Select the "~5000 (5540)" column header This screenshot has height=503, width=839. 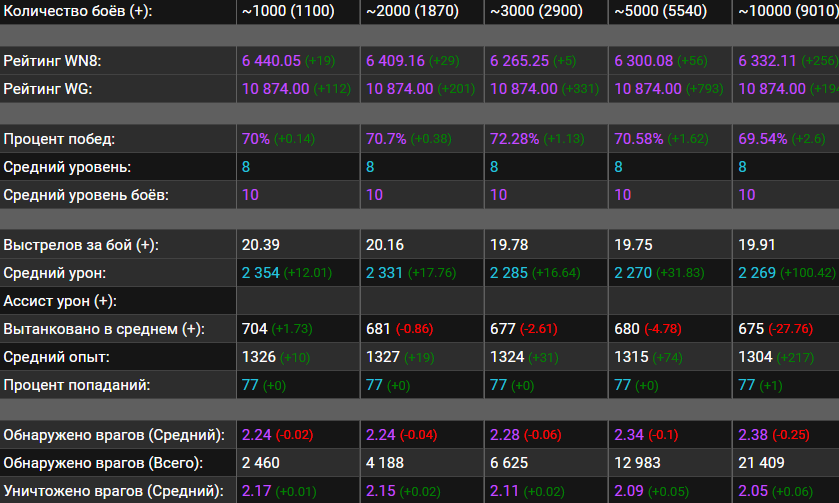(x=660, y=11)
